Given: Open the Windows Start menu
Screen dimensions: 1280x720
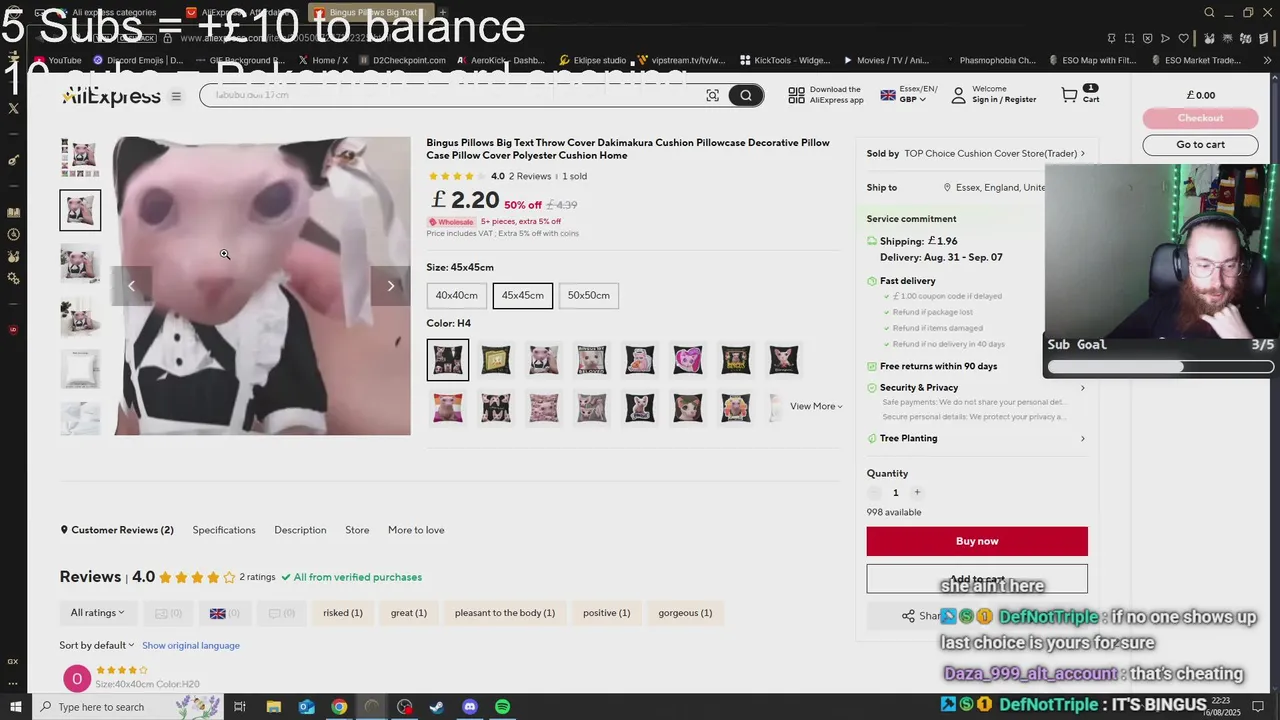Looking at the screenshot, I should coord(14,707).
